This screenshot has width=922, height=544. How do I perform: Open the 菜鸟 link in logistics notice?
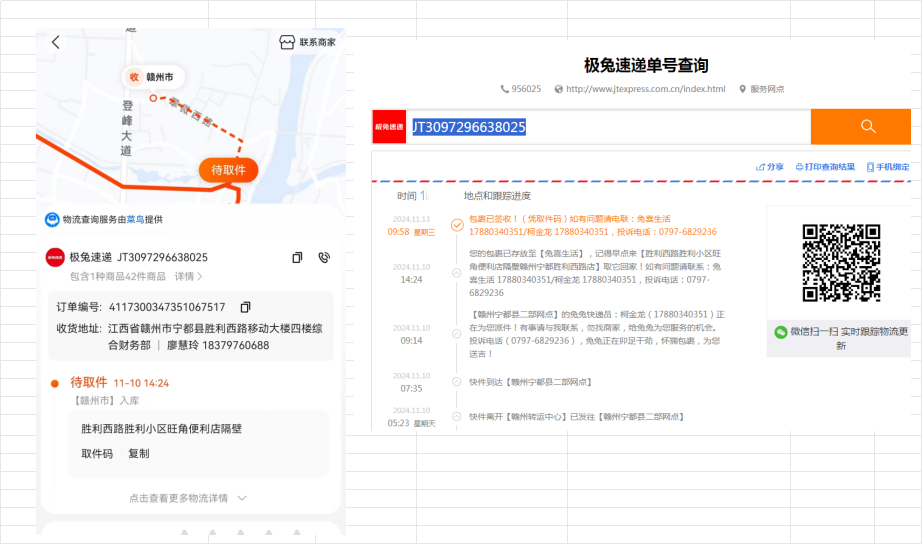[135, 219]
